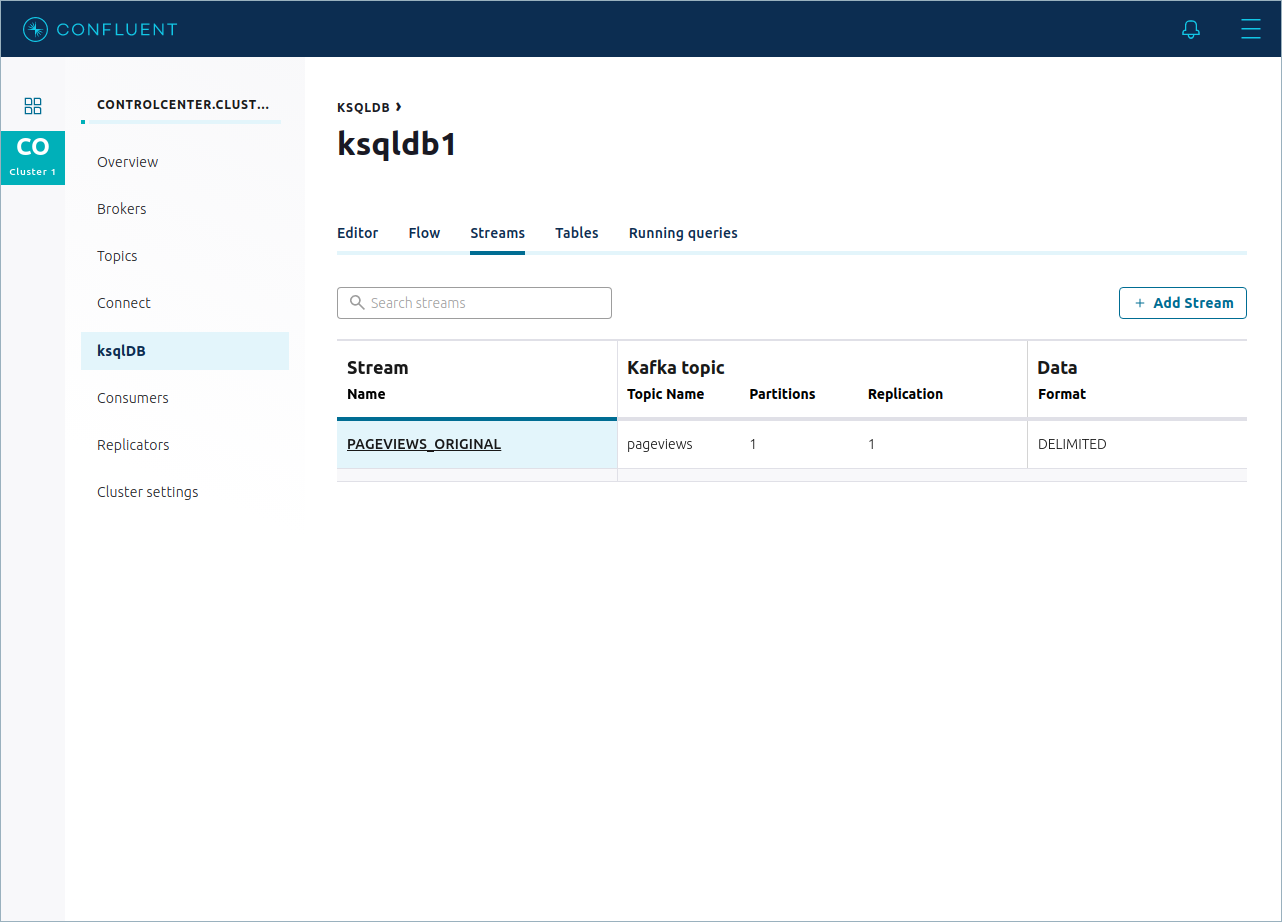1282x922 pixels.
Task: Click the DELIMITED format cell
Action: click(x=1072, y=444)
